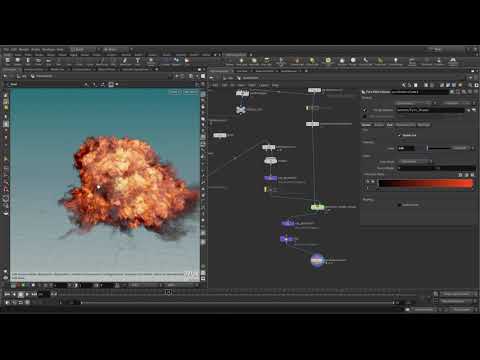Select the Ambient Light bulb shelf tool
This screenshot has width=480, height=360.
(x=396, y=61)
